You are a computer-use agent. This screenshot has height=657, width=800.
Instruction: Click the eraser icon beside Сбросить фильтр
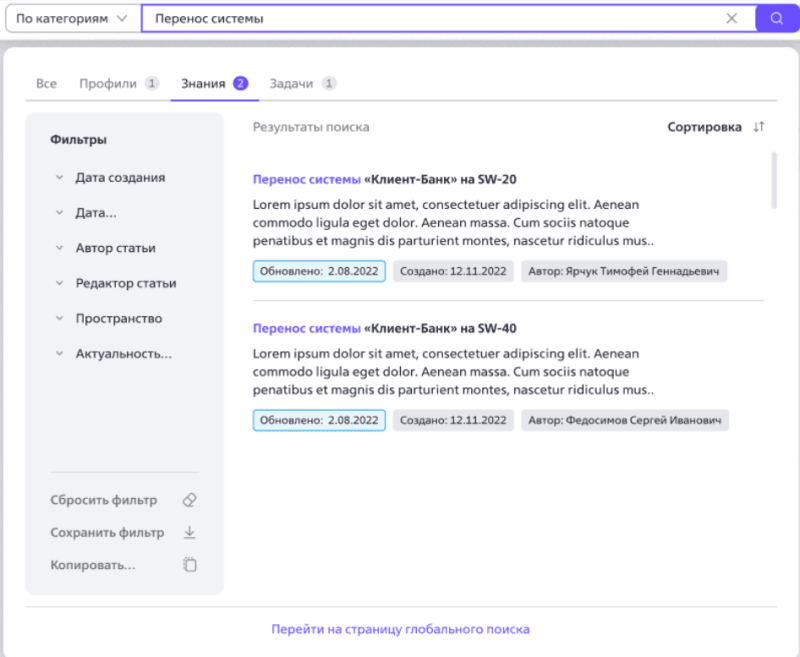189,500
